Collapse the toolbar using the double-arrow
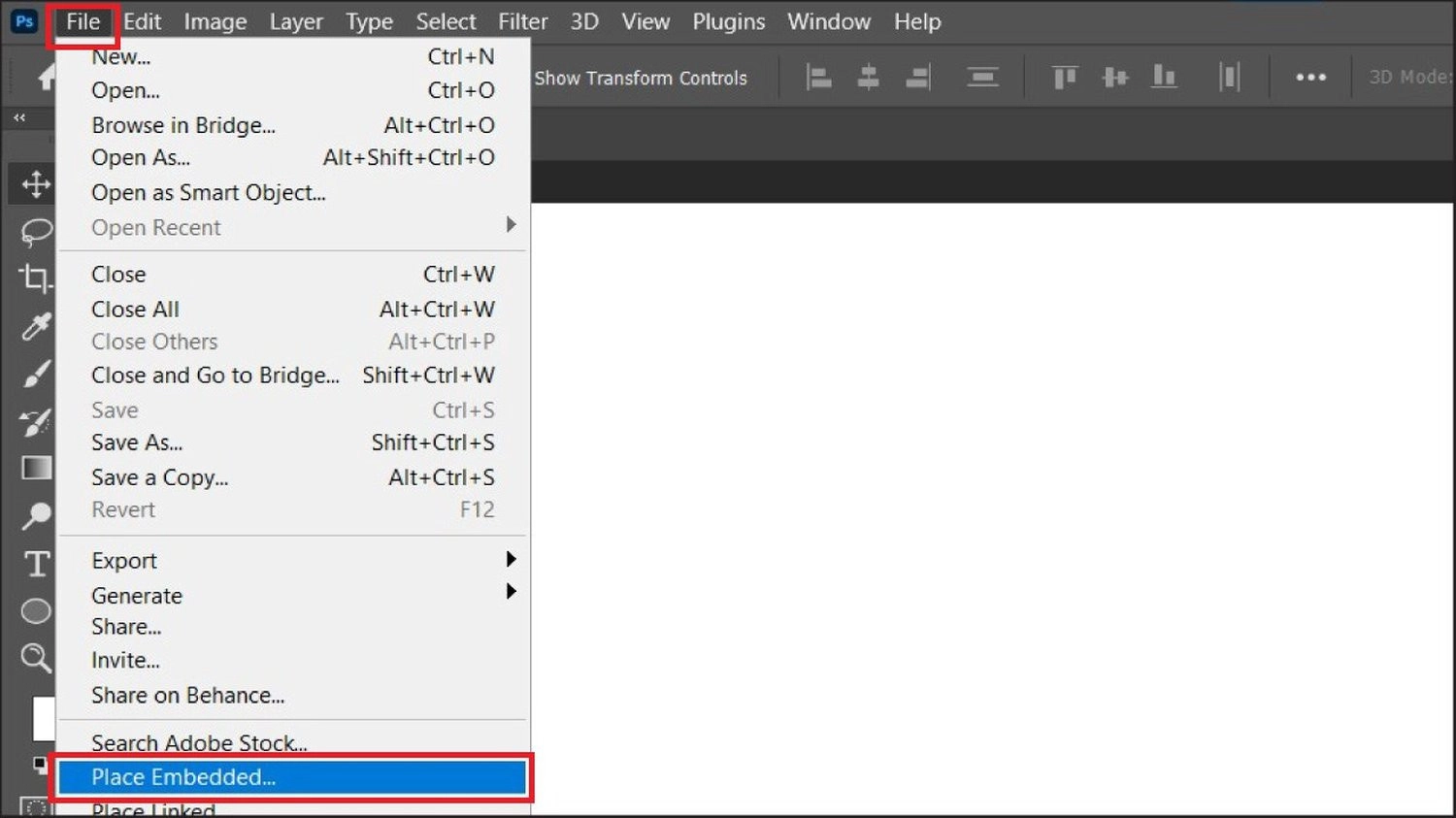This screenshot has width=1456, height=818. point(19,117)
